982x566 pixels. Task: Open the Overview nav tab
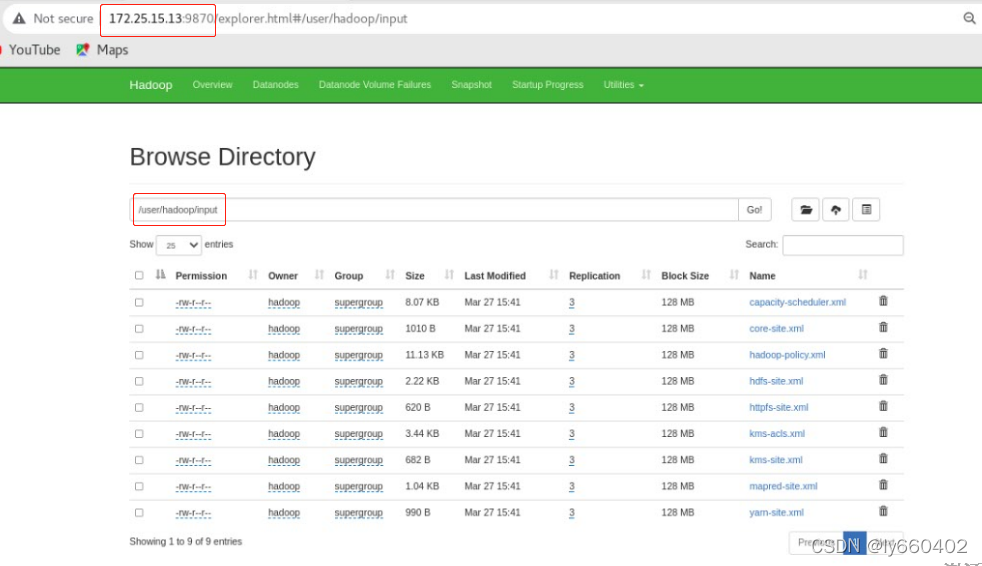point(212,85)
